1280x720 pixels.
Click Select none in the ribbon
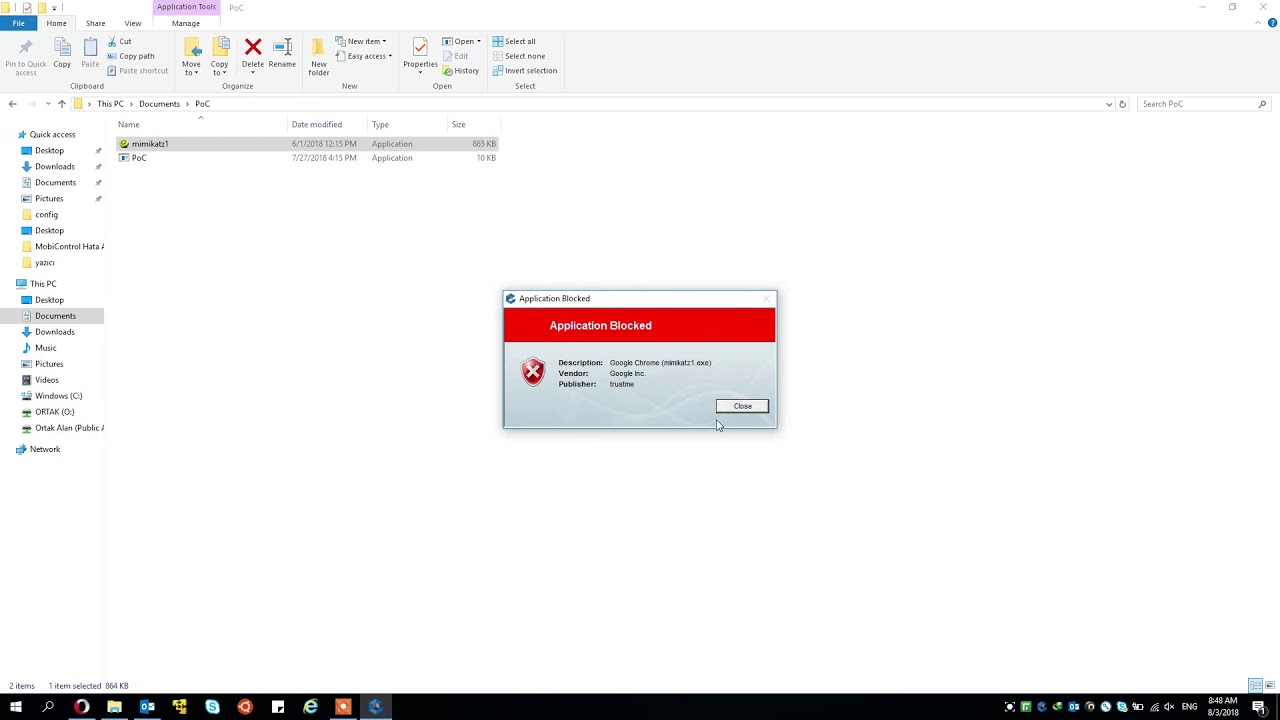(519, 56)
